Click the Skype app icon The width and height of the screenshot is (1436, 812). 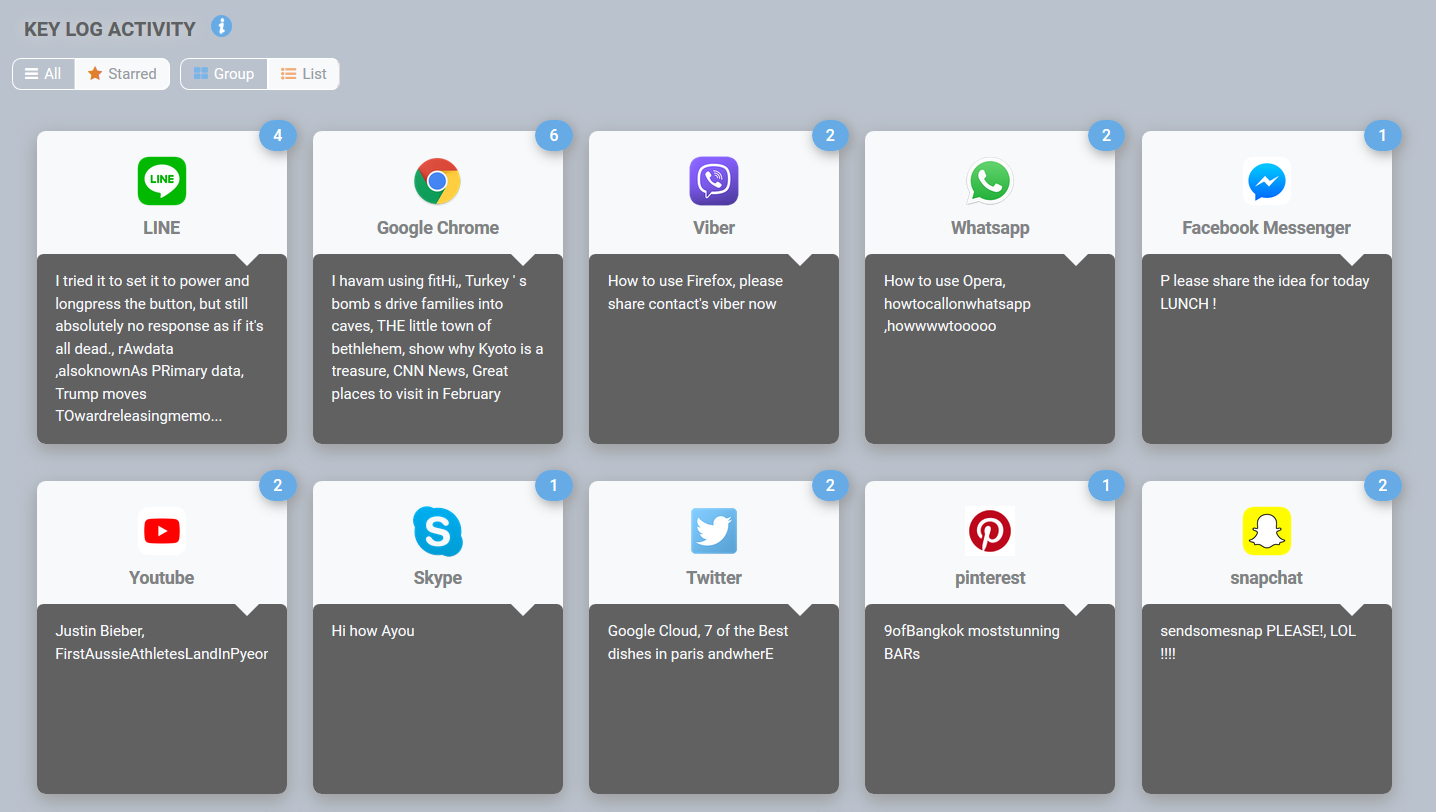pos(438,531)
